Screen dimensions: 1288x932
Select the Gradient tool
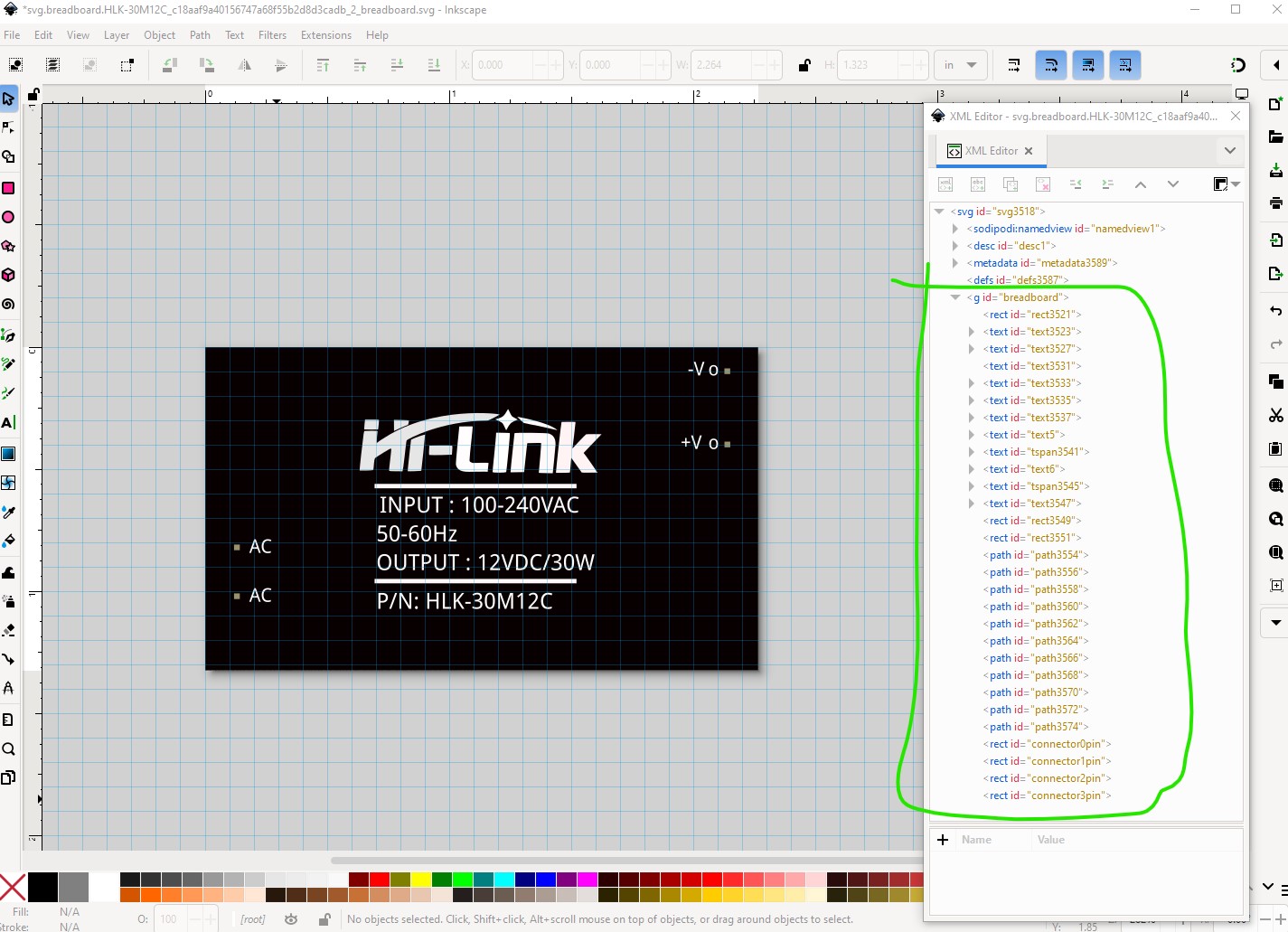(8, 454)
